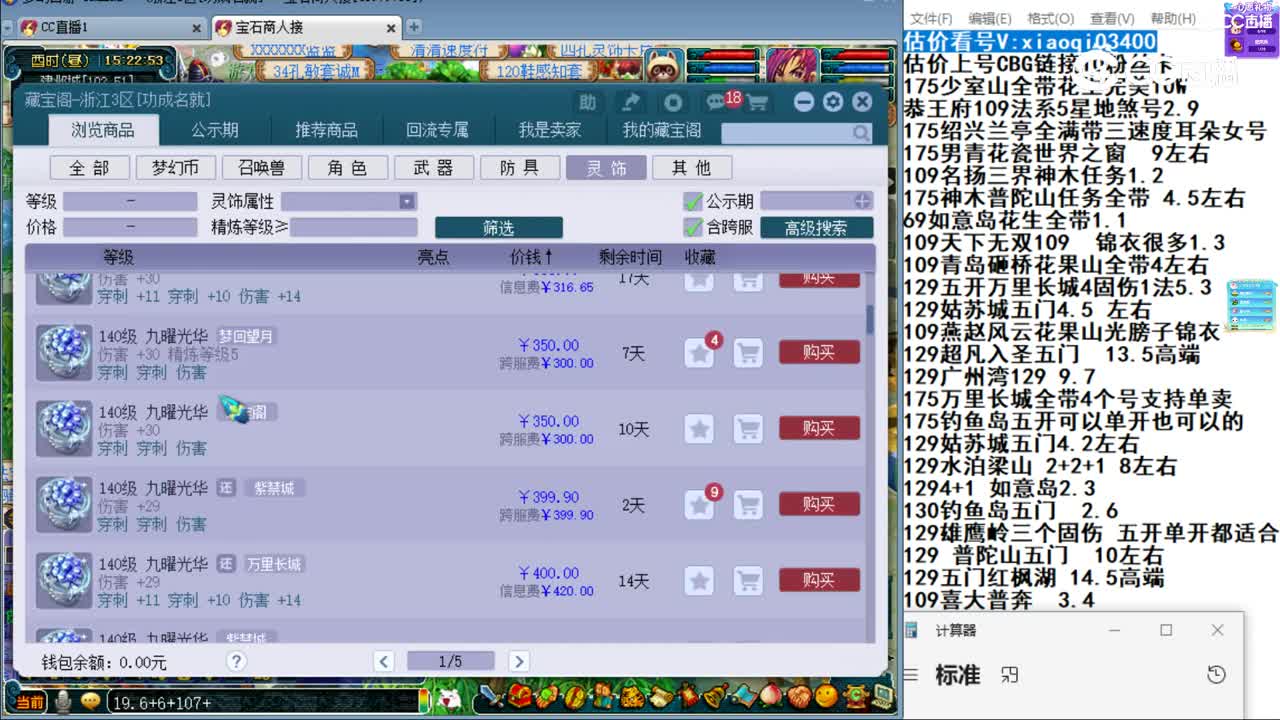This screenshot has width=1280, height=720.
Task: Open the calculator hamburger menu
Action: pyautogui.click(x=911, y=675)
